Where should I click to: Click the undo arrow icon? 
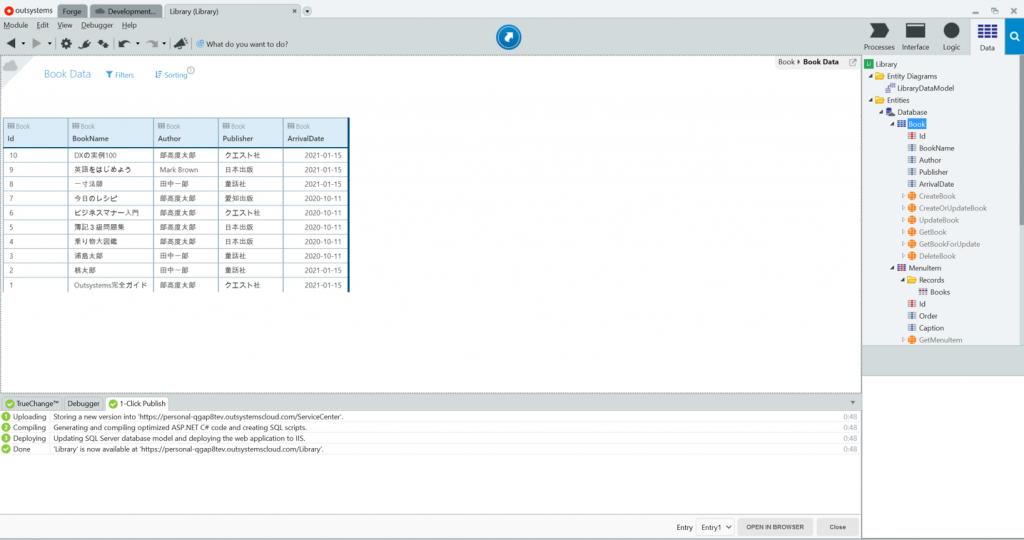pyautogui.click(x=124, y=44)
